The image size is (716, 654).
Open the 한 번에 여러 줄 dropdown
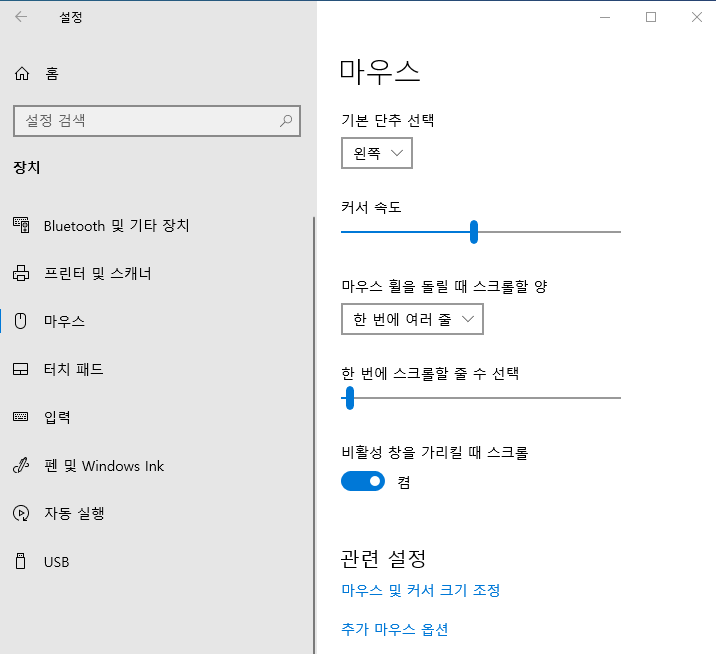pos(412,319)
